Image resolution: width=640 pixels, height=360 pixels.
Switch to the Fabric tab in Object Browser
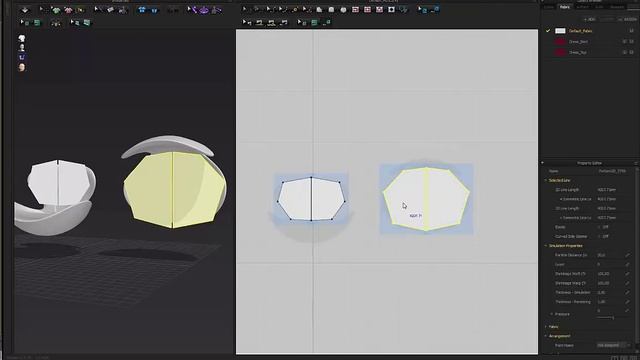click(564, 7)
